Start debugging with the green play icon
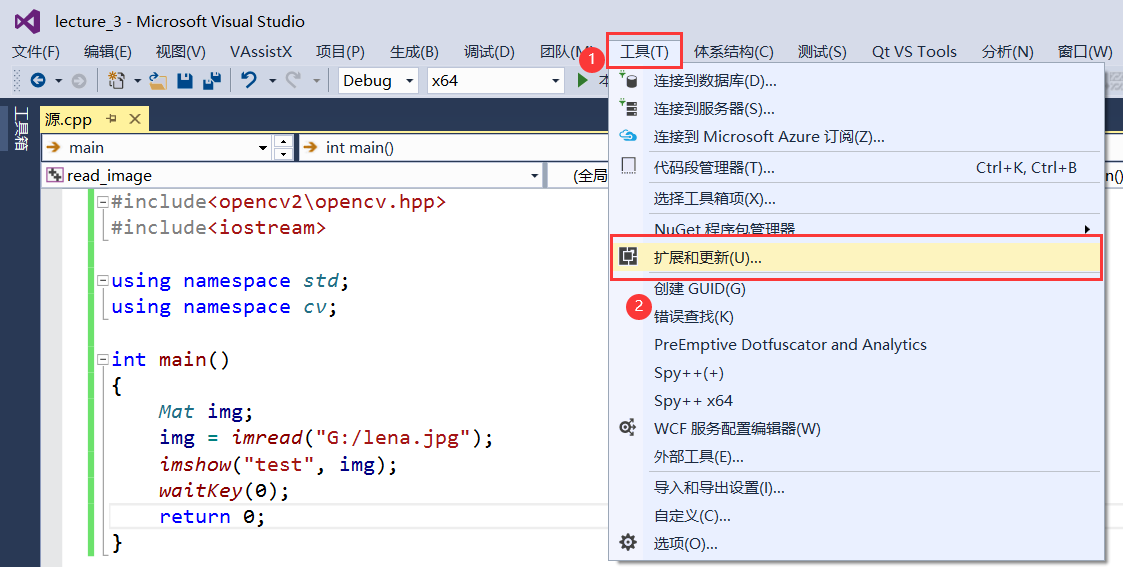The width and height of the screenshot is (1123, 567). [x=582, y=81]
